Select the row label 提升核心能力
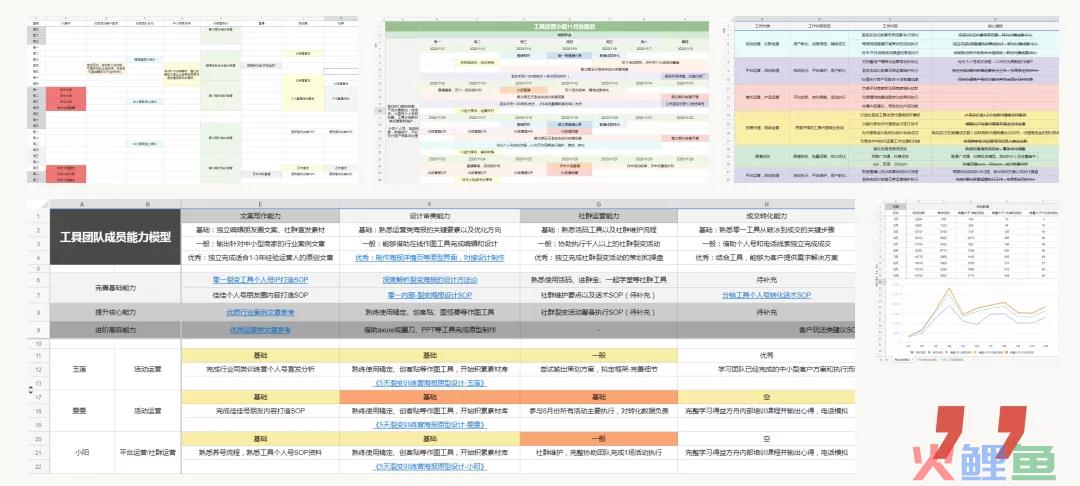This screenshot has height=486, width=1080. coord(114,313)
